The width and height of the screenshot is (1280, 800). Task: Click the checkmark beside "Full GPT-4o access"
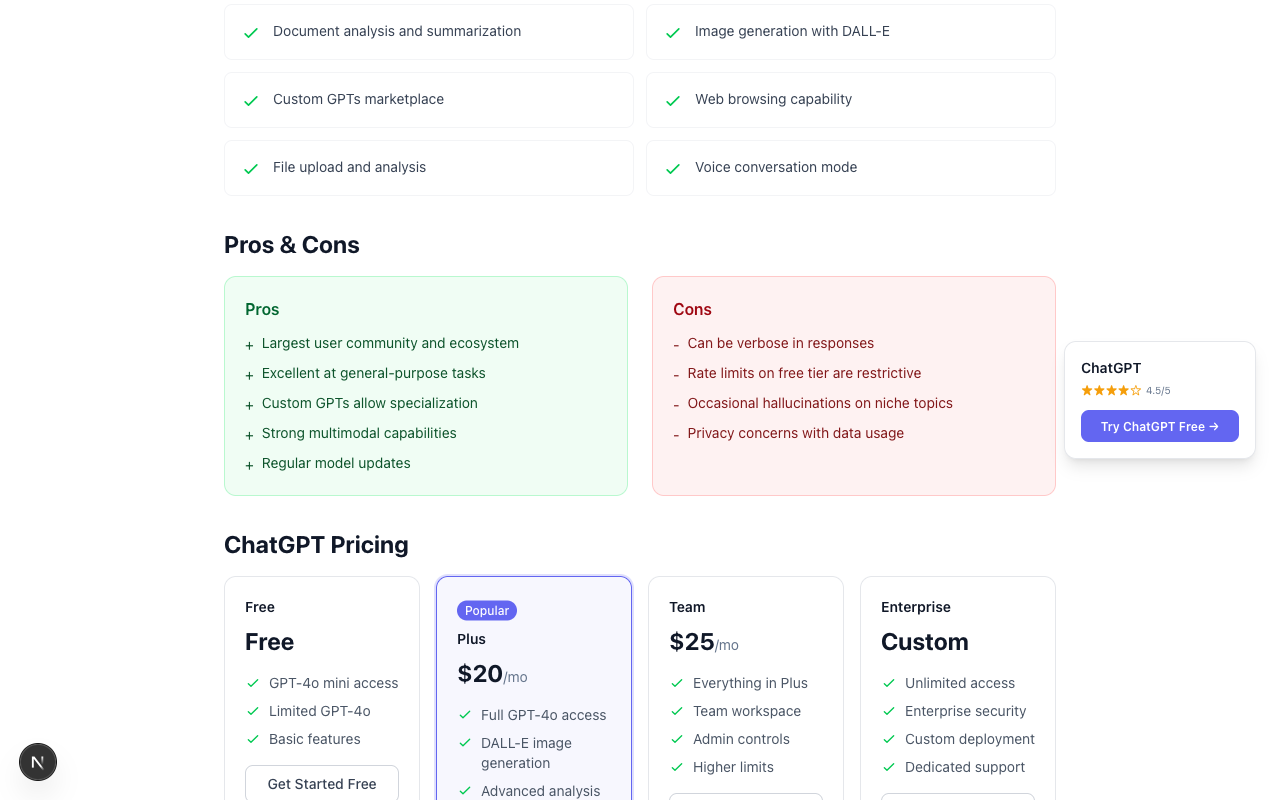pyautogui.click(x=465, y=716)
